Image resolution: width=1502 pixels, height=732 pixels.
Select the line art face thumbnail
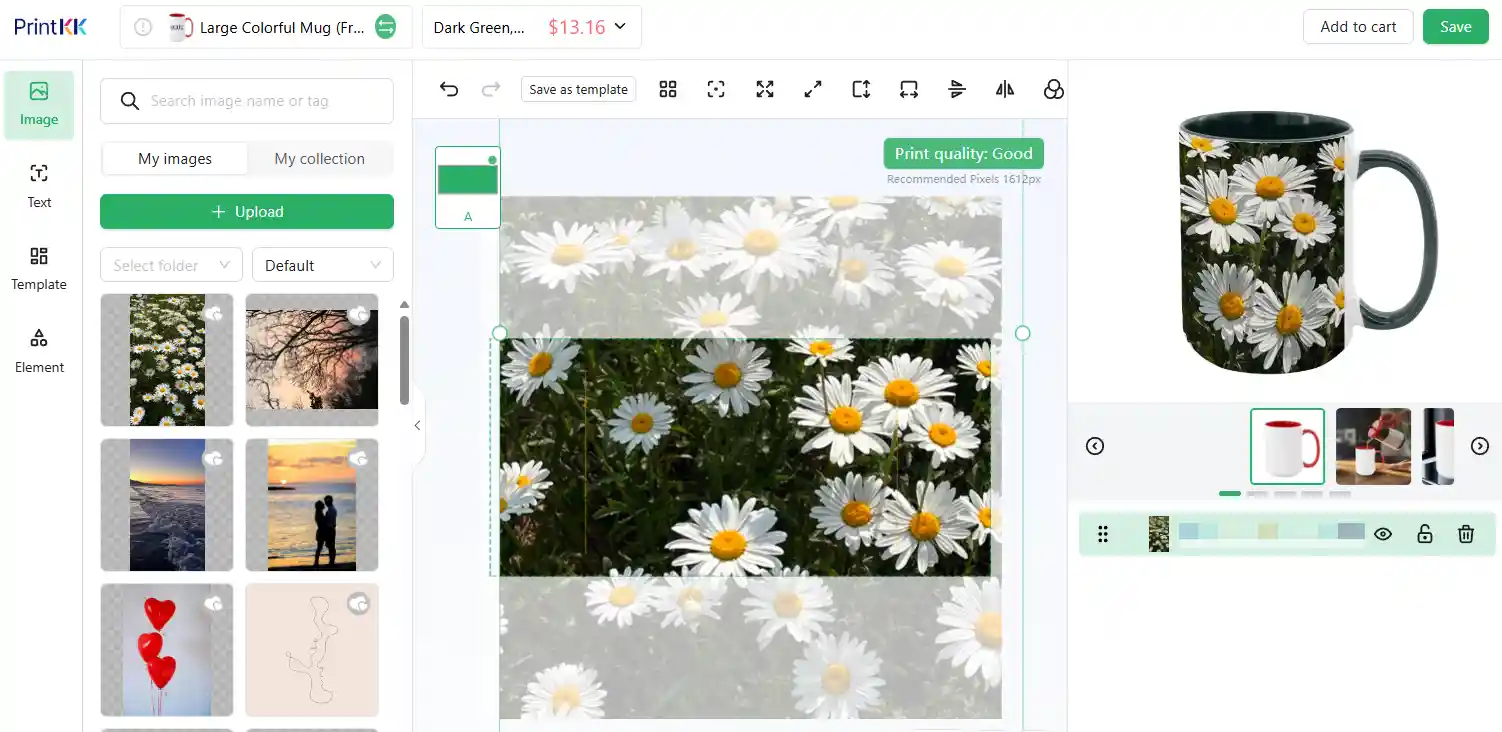tap(312, 650)
